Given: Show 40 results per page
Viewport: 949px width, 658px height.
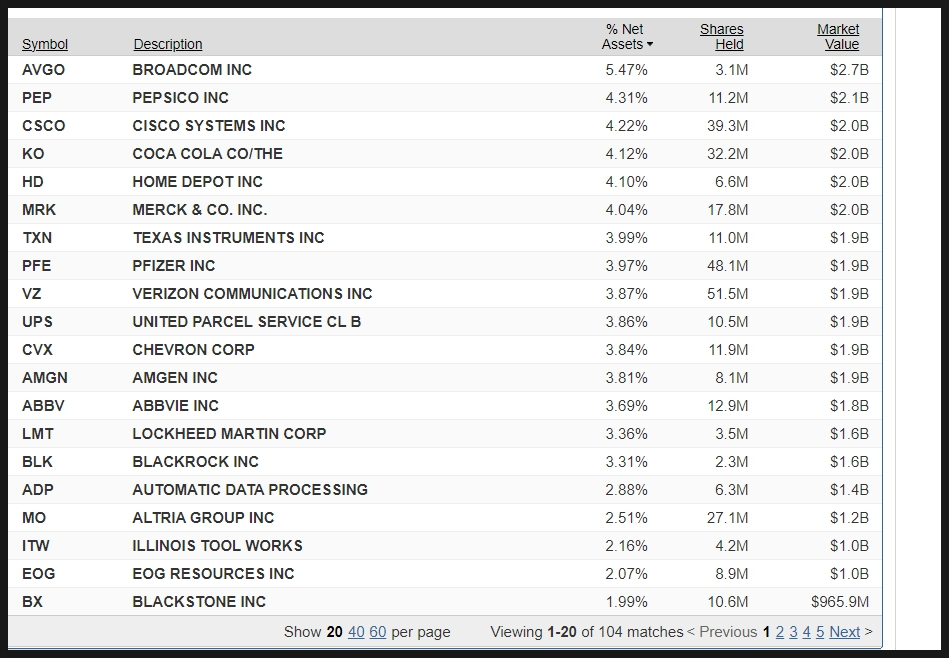Looking at the screenshot, I should pos(356,632).
